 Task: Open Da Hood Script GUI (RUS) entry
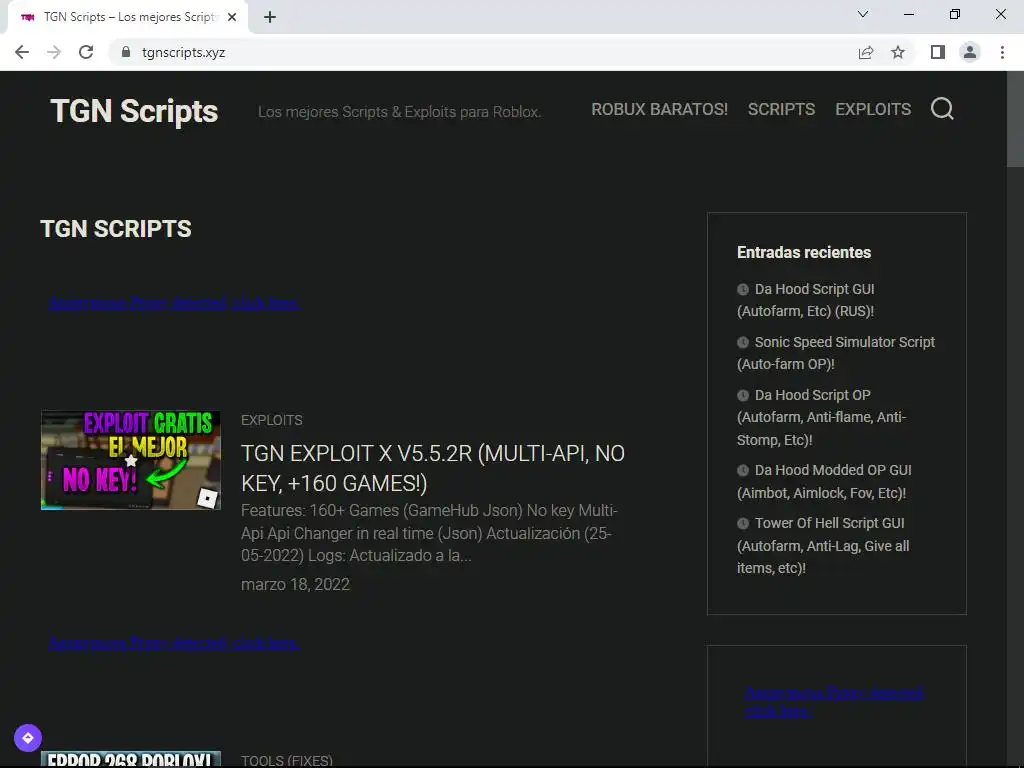pos(806,300)
